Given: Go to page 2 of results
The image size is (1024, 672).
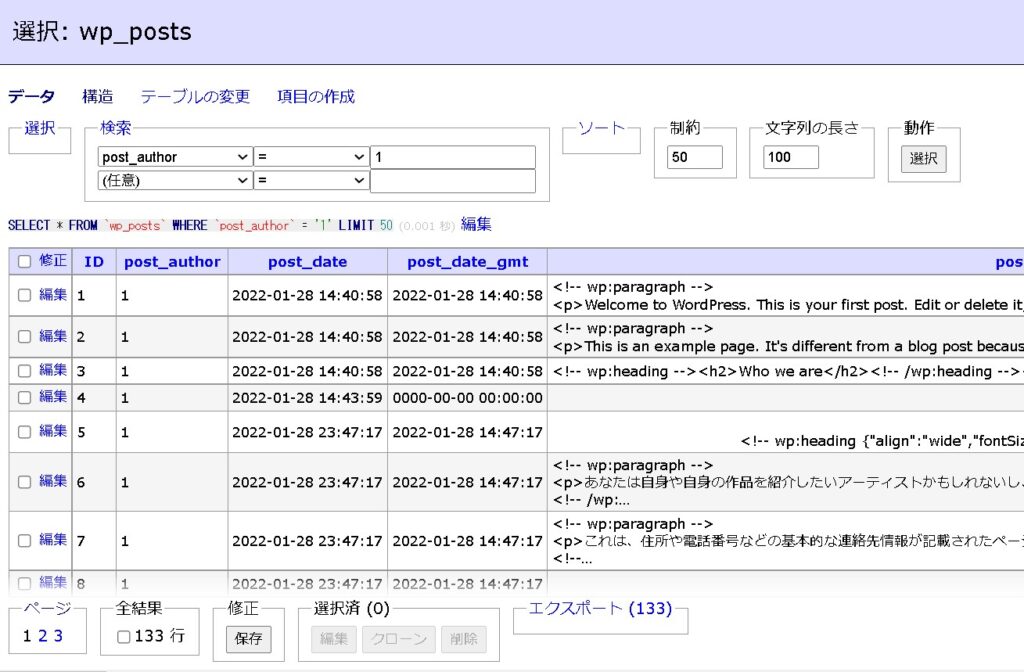Looking at the screenshot, I should [43, 636].
